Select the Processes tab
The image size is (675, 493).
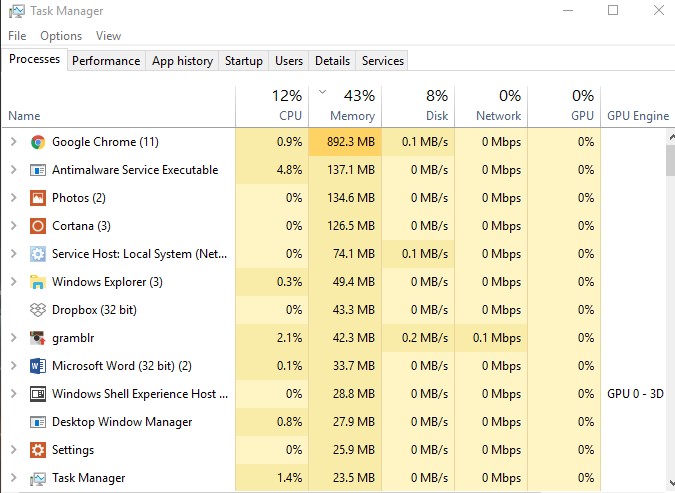34,59
